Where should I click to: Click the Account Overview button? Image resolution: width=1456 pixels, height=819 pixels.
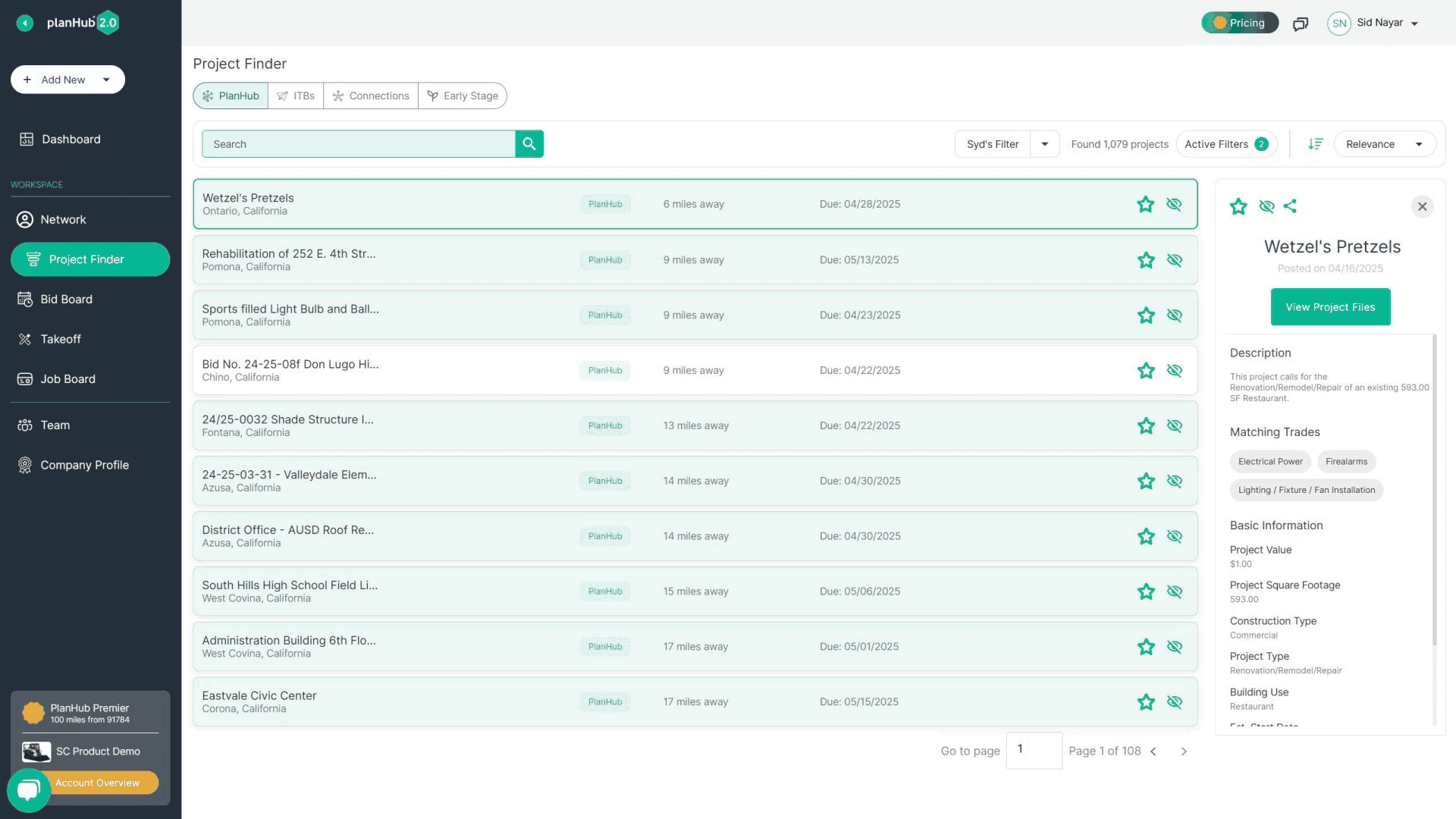click(98, 783)
